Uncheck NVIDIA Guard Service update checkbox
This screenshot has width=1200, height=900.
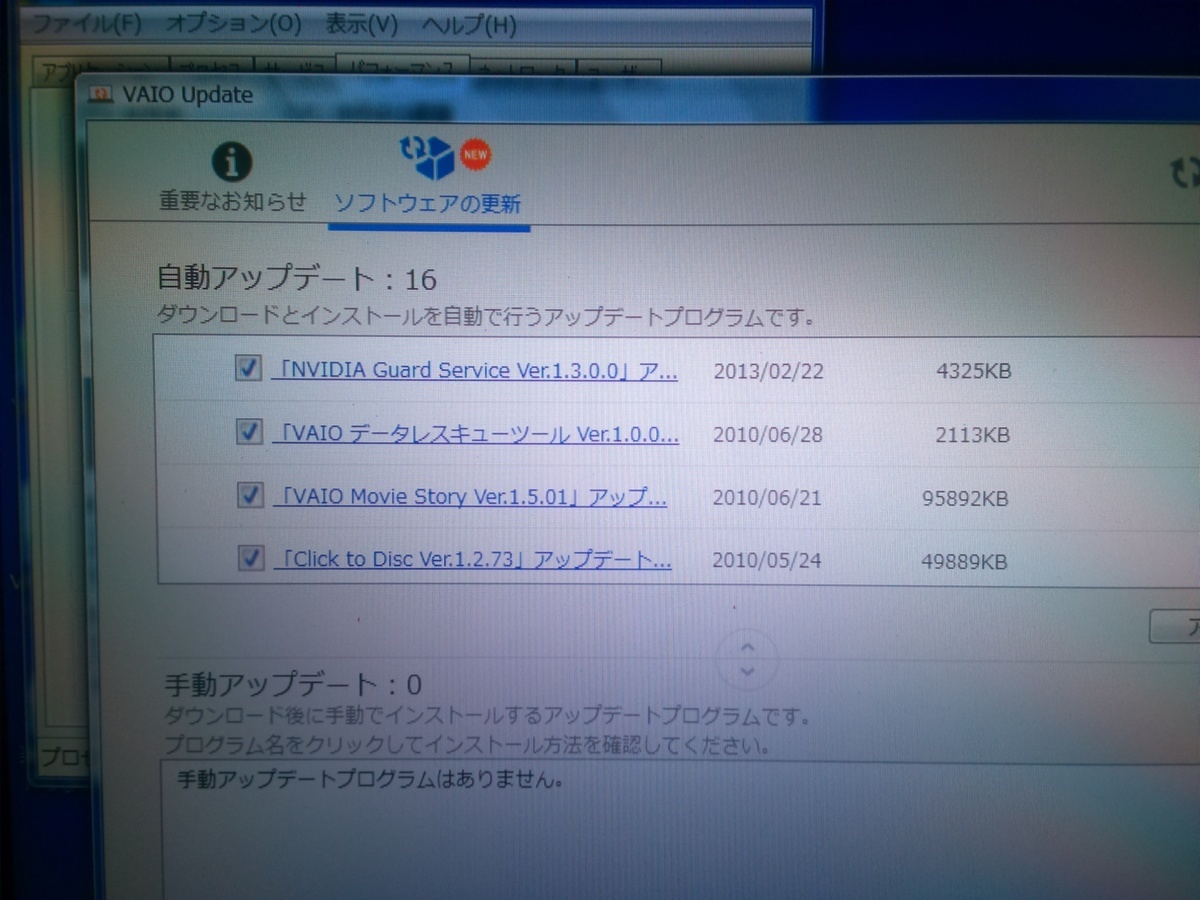click(x=248, y=369)
